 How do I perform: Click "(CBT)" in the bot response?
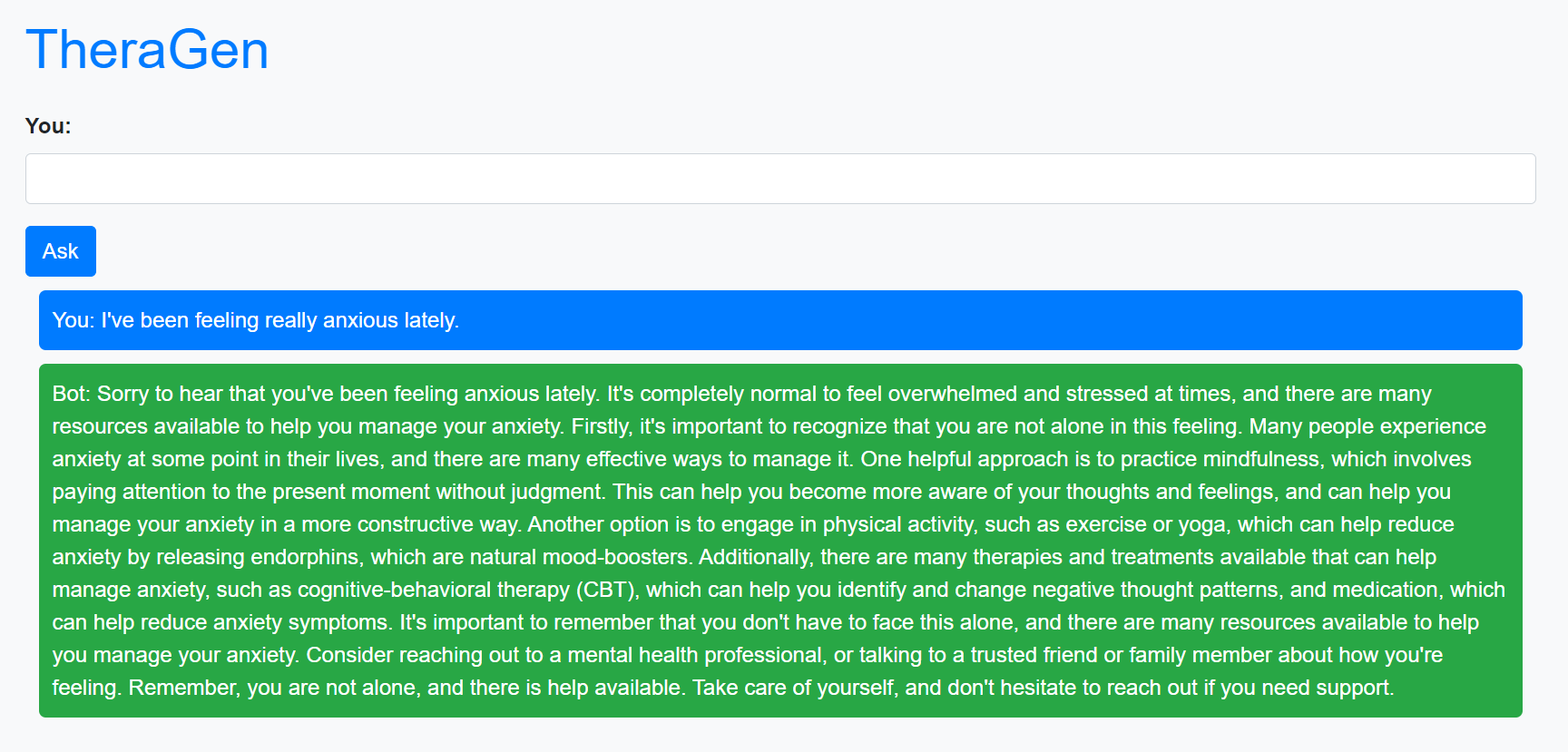click(x=607, y=590)
